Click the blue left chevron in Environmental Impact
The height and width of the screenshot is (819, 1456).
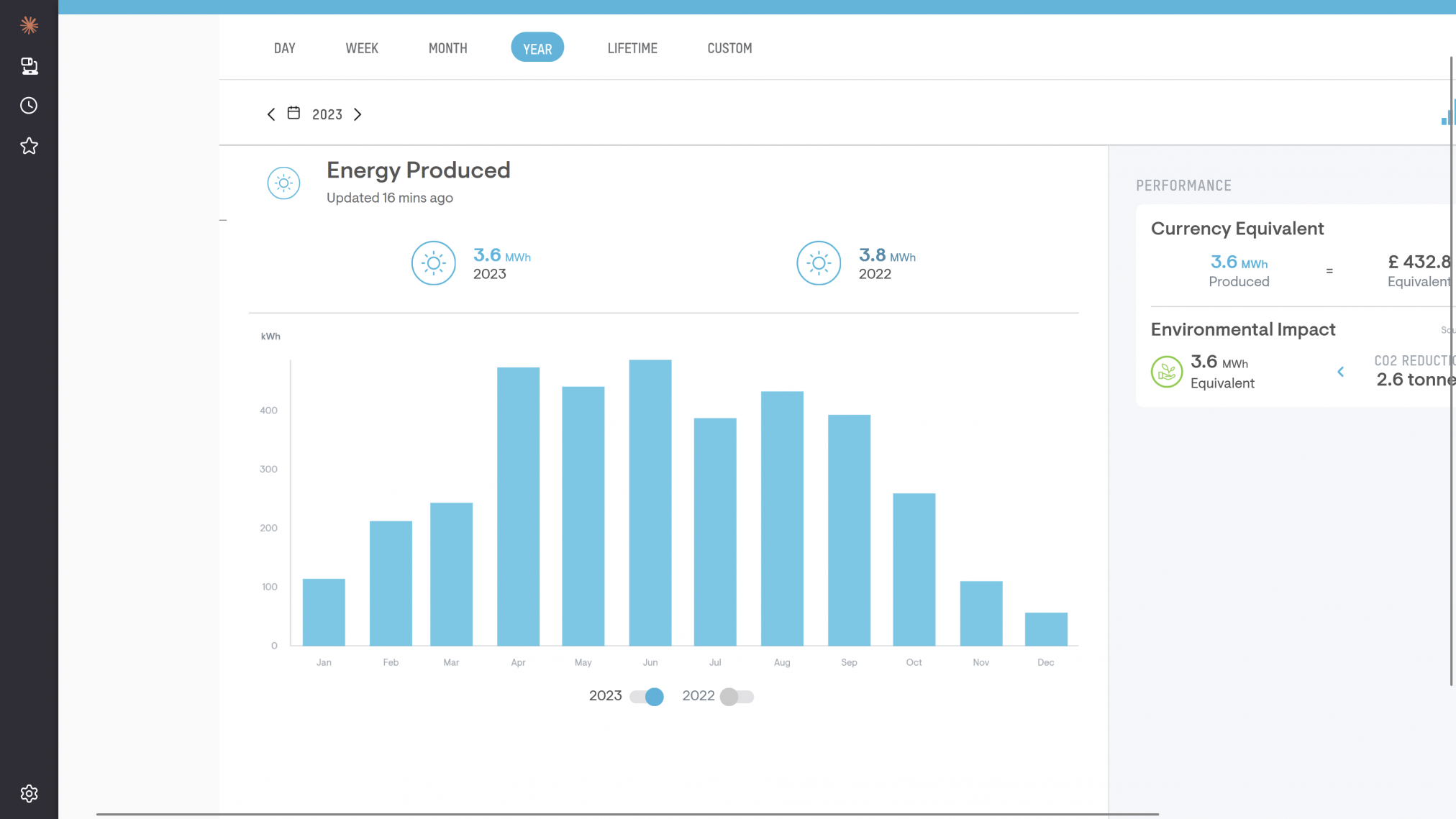1340,372
